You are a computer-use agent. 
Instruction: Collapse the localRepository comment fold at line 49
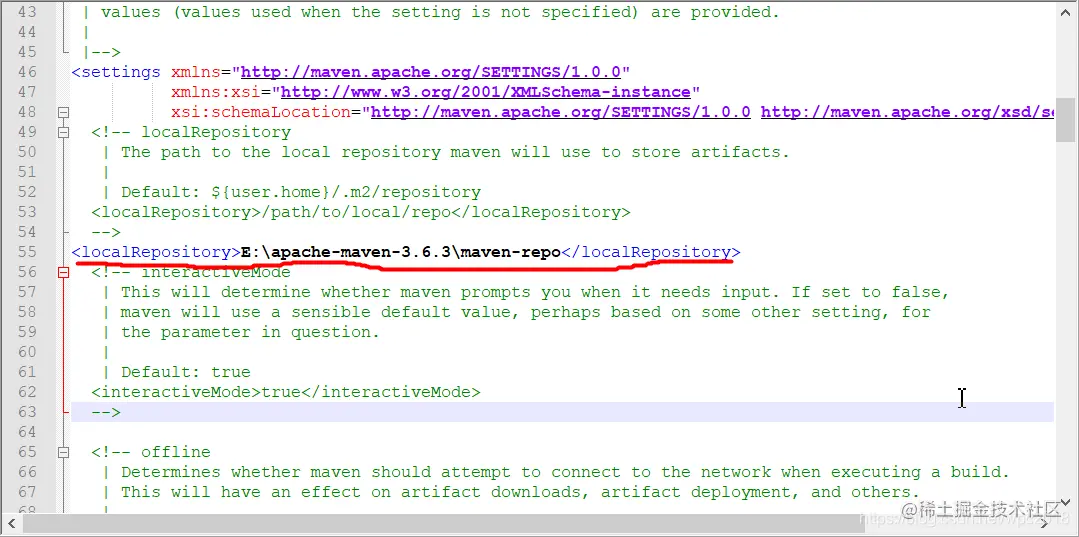tap(63, 132)
